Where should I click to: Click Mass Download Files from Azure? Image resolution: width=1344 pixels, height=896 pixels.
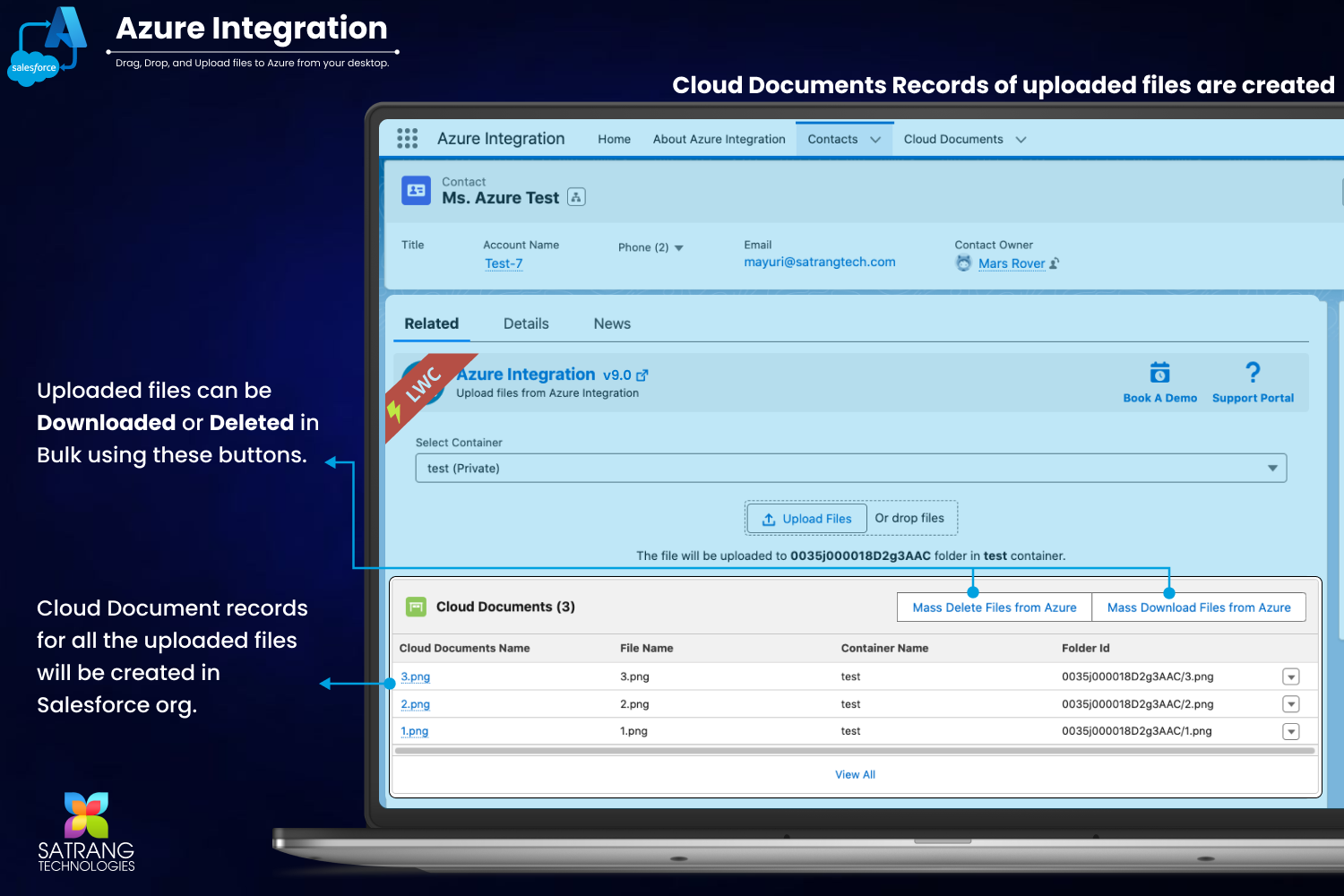click(x=1199, y=607)
